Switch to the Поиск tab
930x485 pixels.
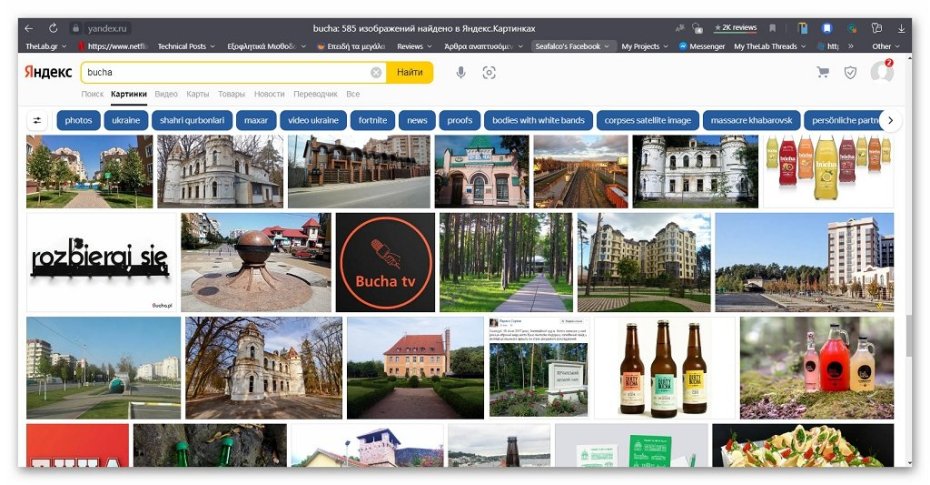pos(92,94)
